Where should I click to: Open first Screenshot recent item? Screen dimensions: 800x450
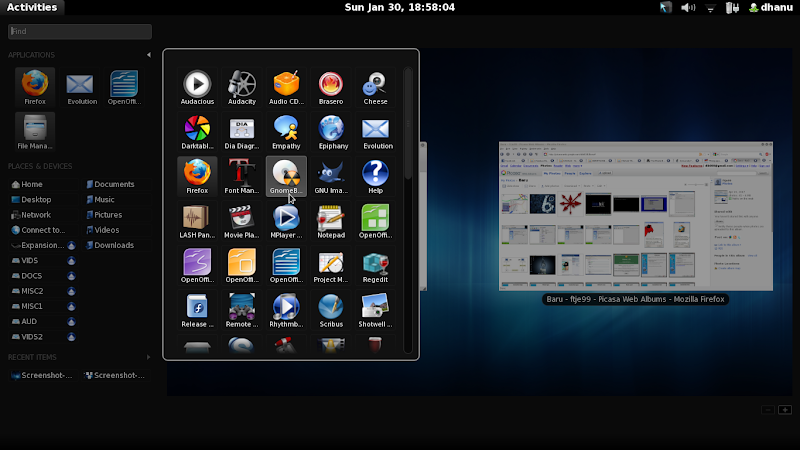coord(42,376)
